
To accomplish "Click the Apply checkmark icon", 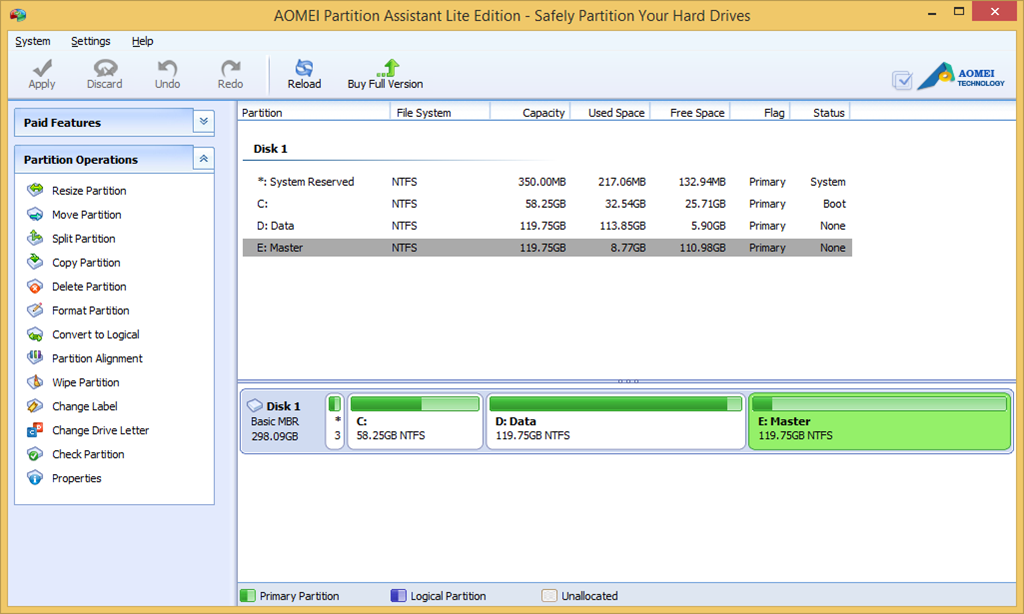I will pos(42,68).
